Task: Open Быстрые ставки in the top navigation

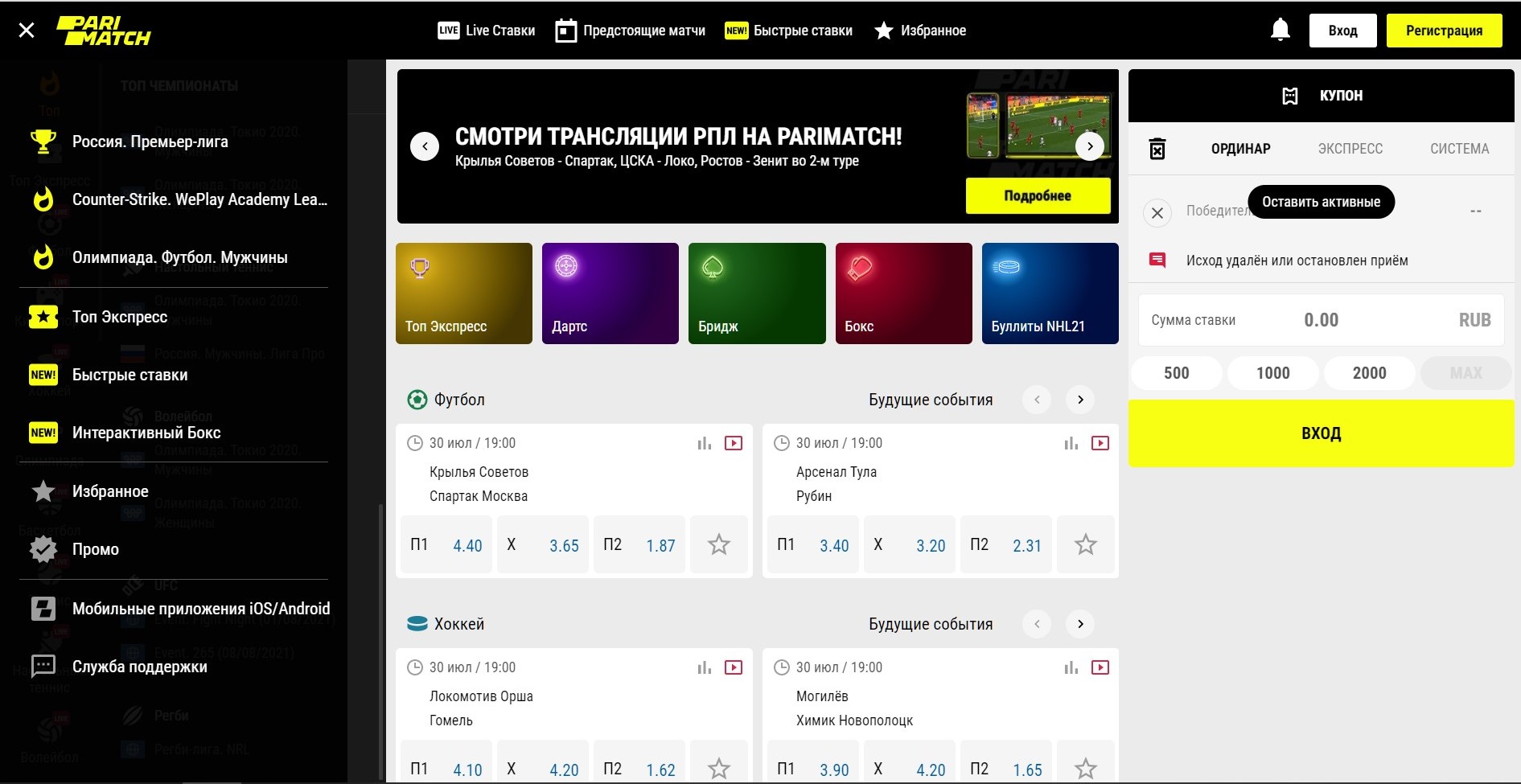Action: [x=789, y=31]
